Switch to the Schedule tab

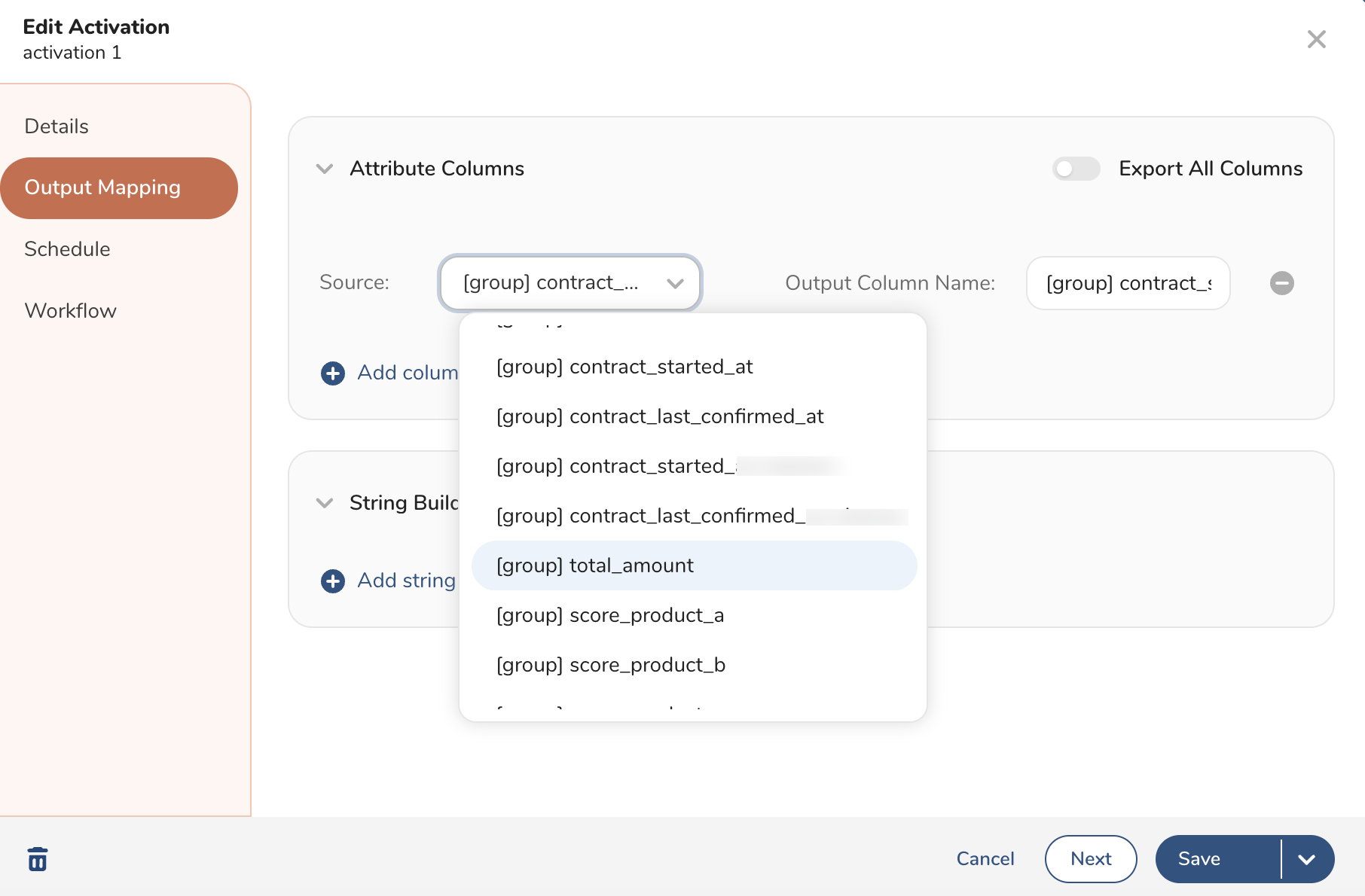[67, 249]
